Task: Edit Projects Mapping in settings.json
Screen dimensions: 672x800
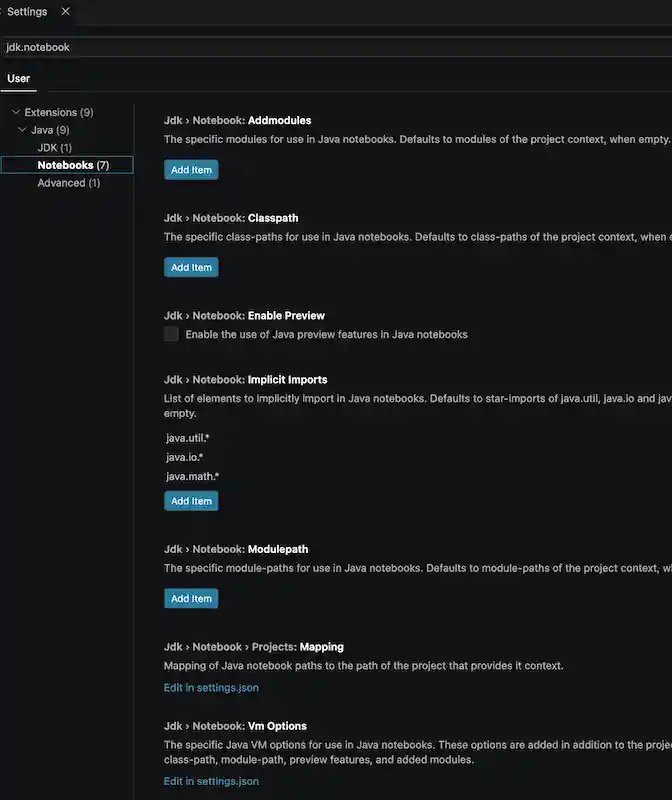Action: (210, 687)
